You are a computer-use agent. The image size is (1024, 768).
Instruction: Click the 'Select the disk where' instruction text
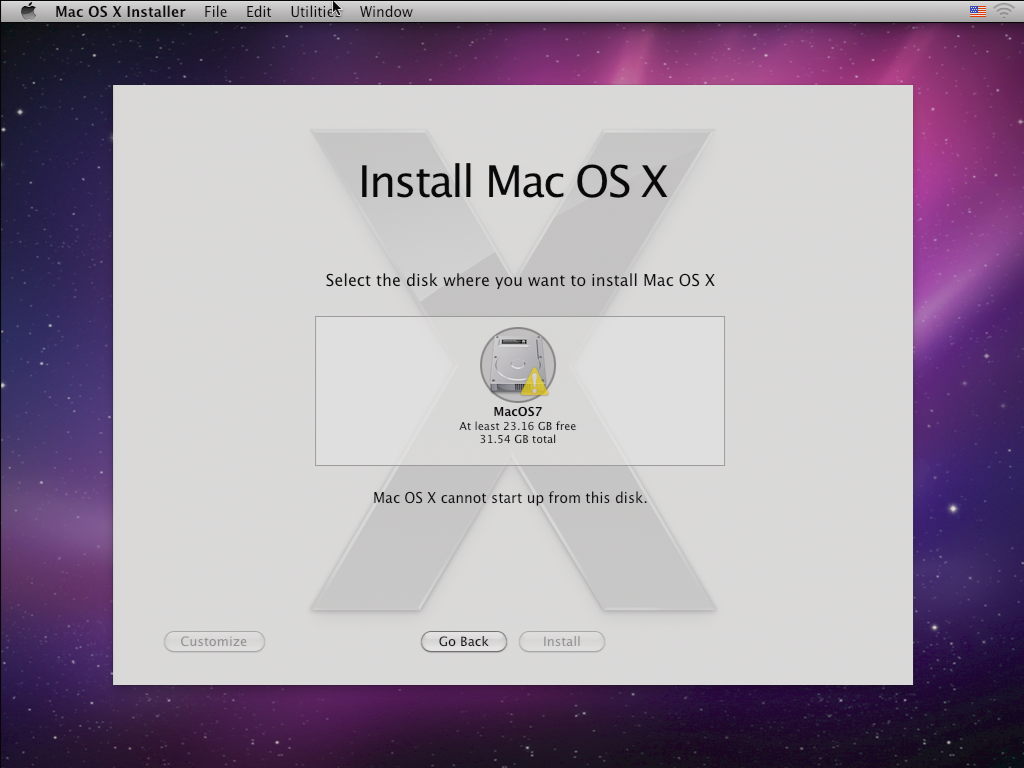coord(520,280)
